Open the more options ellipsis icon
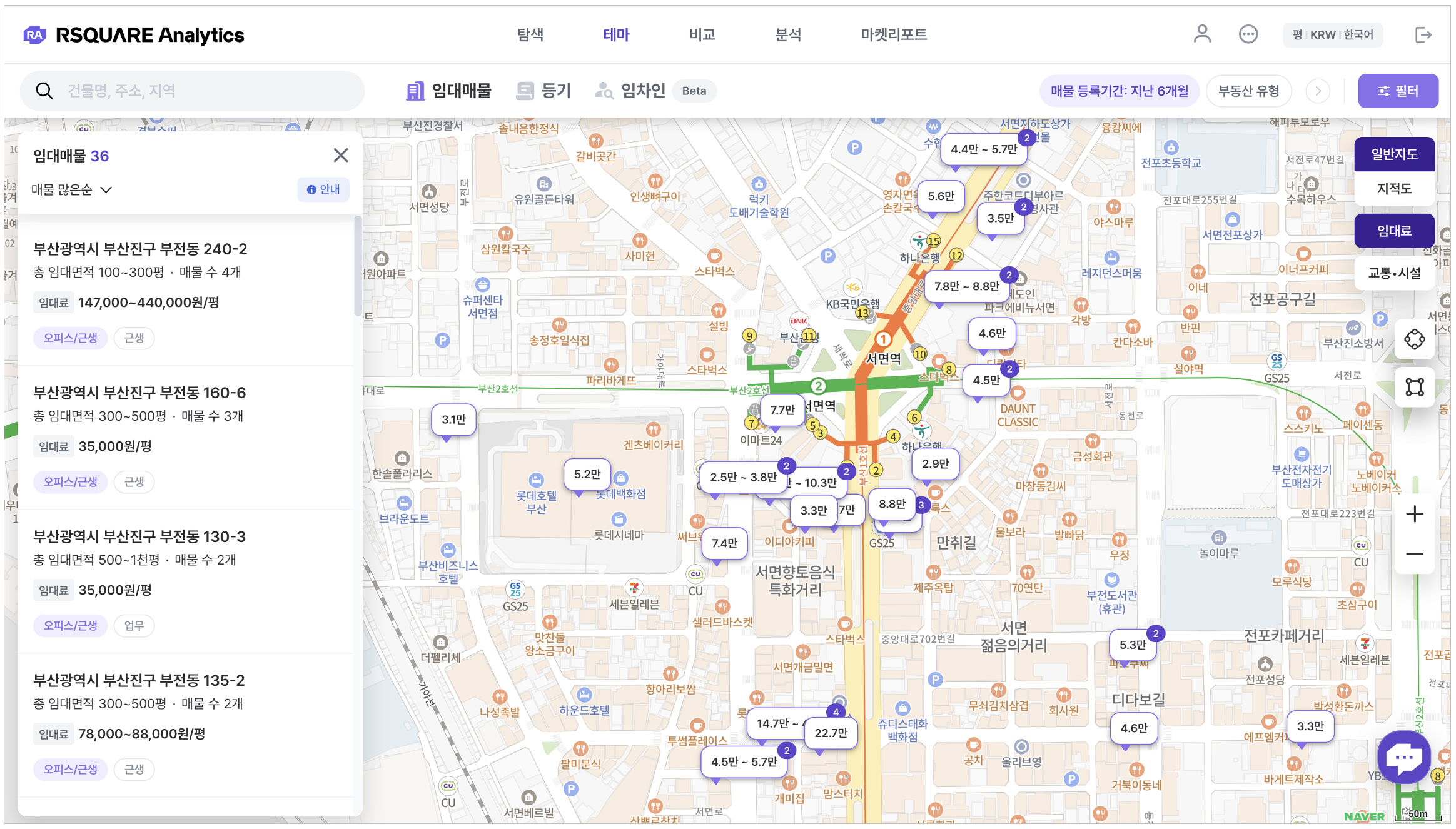1456x829 pixels. pyautogui.click(x=1248, y=34)
